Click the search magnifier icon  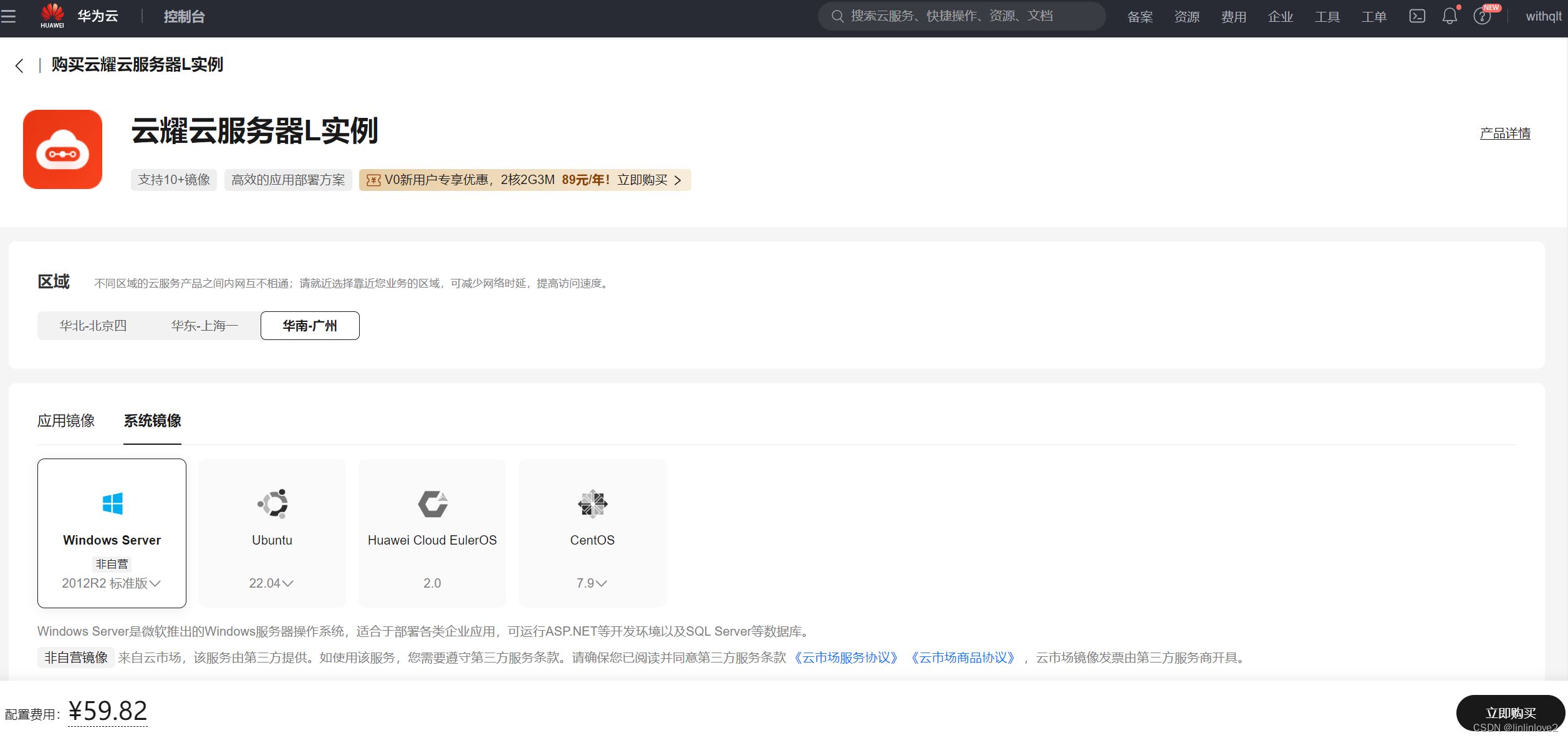pyautogui.click(x=837, y=16)
